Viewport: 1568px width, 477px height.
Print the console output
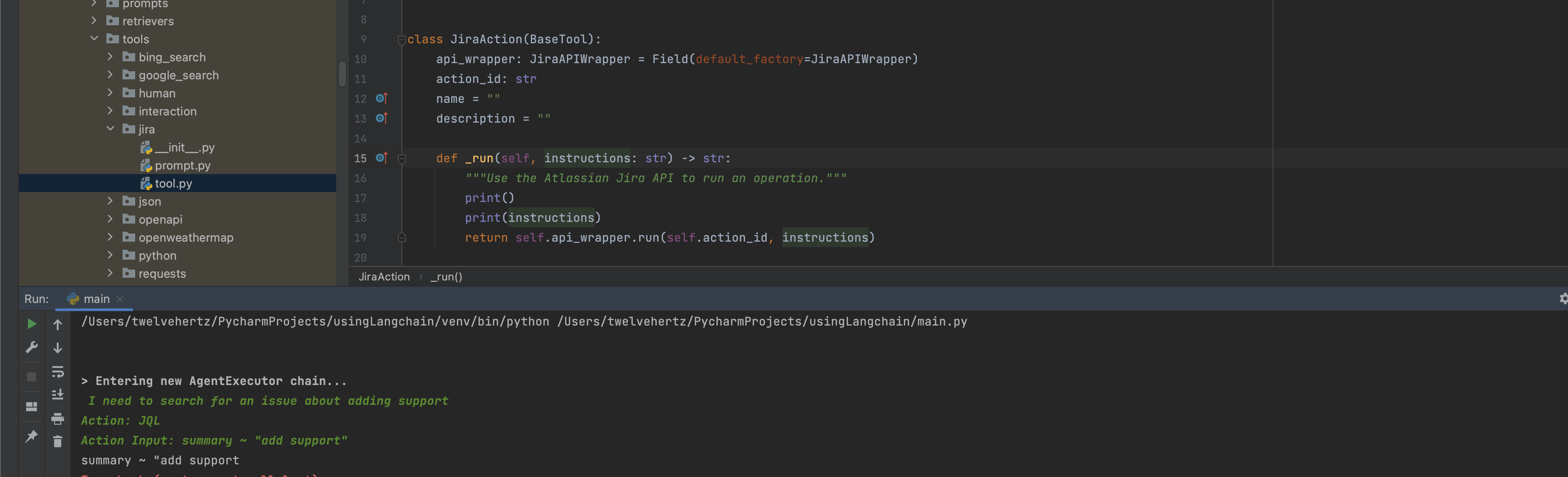coord(58,418)
